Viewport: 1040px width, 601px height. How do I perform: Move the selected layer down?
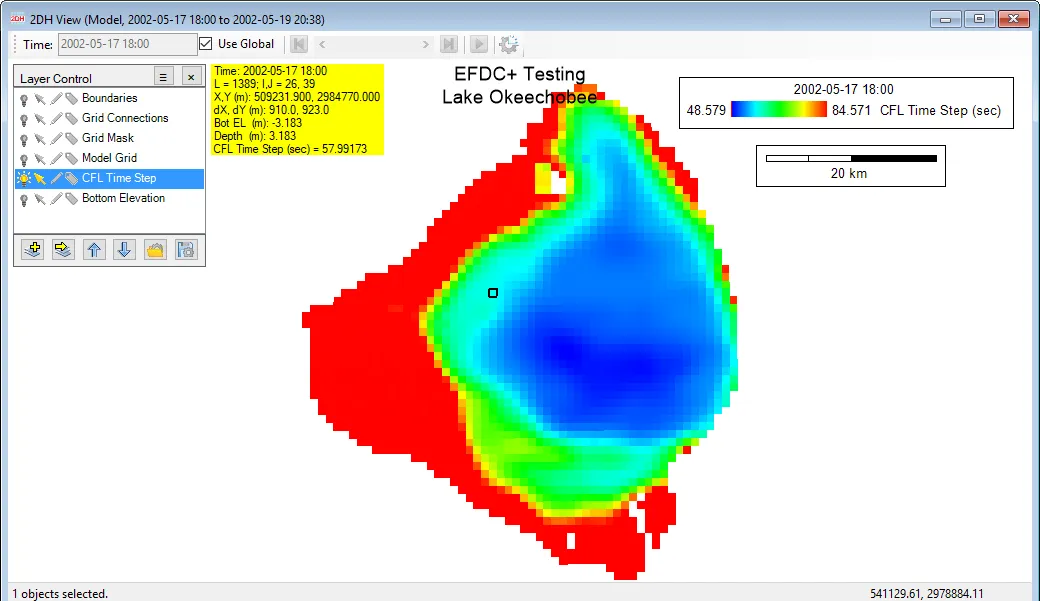pos(124,249)
